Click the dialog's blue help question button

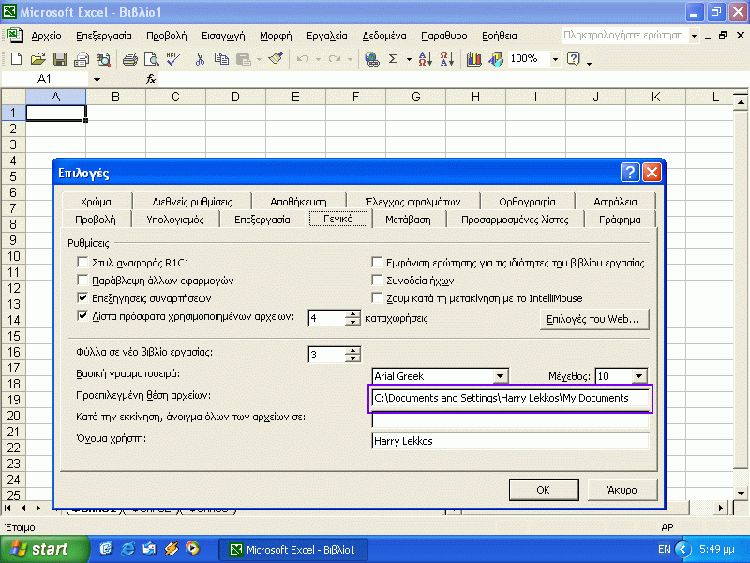pyautogui.click(x=630, y=172)
